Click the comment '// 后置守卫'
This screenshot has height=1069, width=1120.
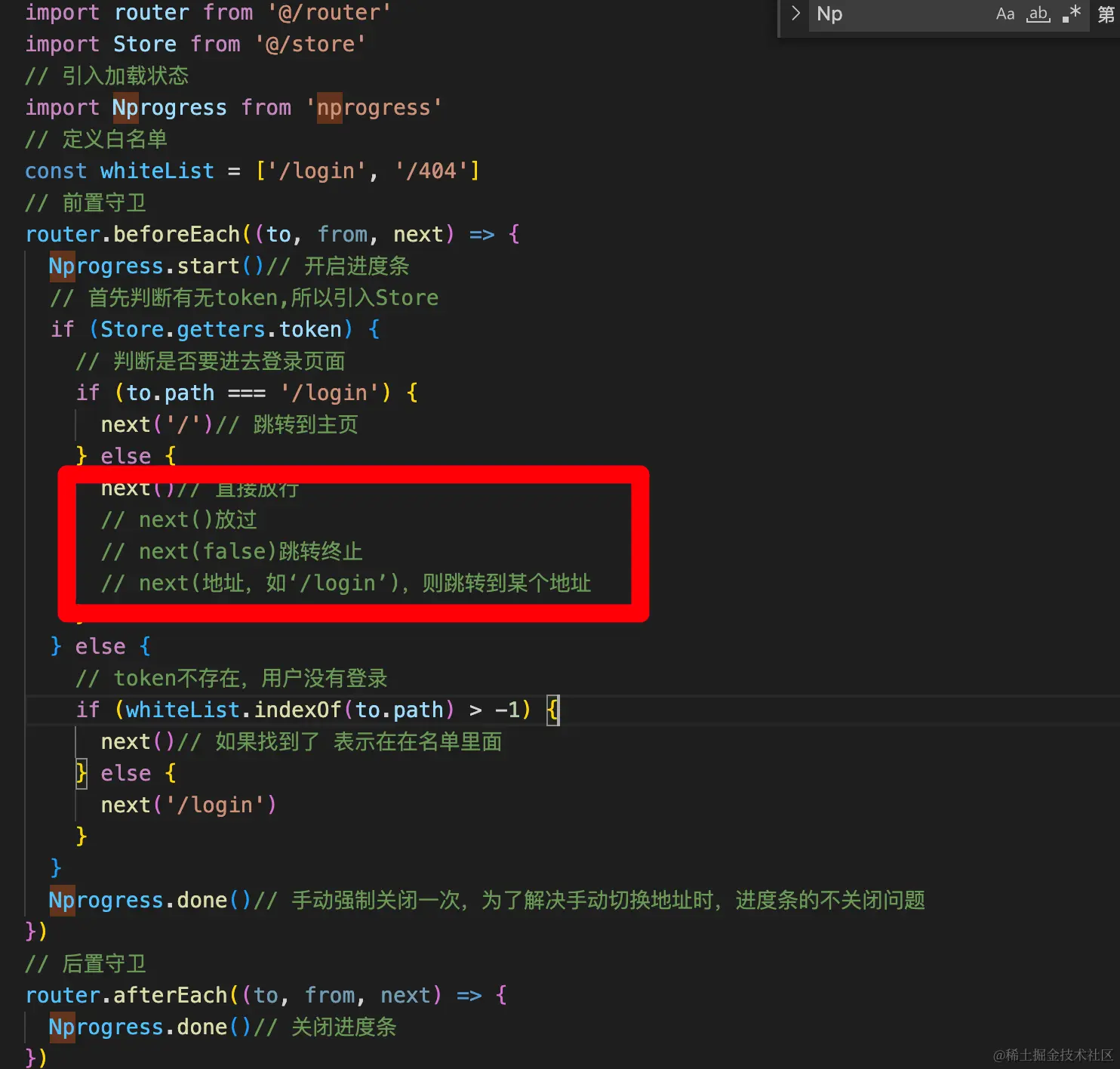coord(85,963)
